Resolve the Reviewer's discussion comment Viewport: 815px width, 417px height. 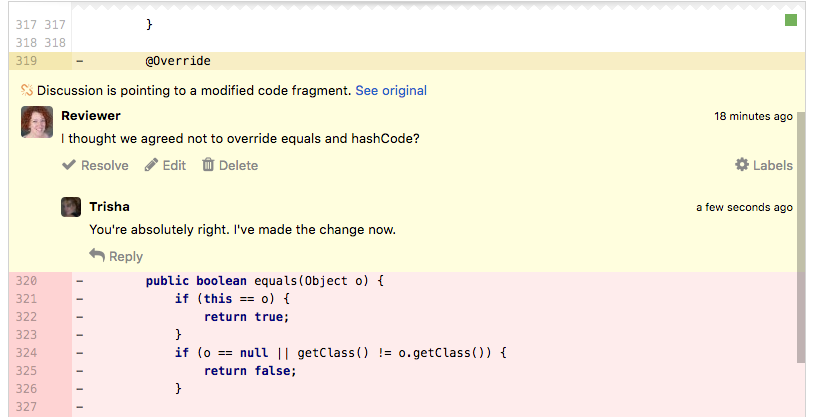[95, 165]
